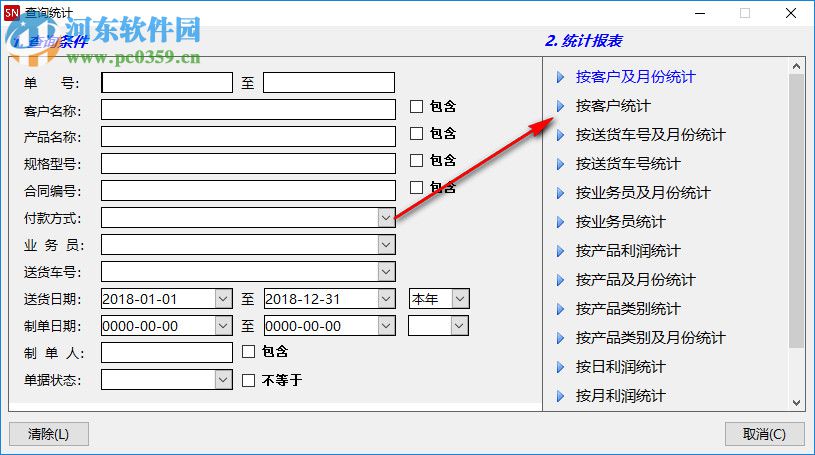Focus the 单号 start input field
The width and height of the screenshot is (815, 455).
tap(167, 83)
